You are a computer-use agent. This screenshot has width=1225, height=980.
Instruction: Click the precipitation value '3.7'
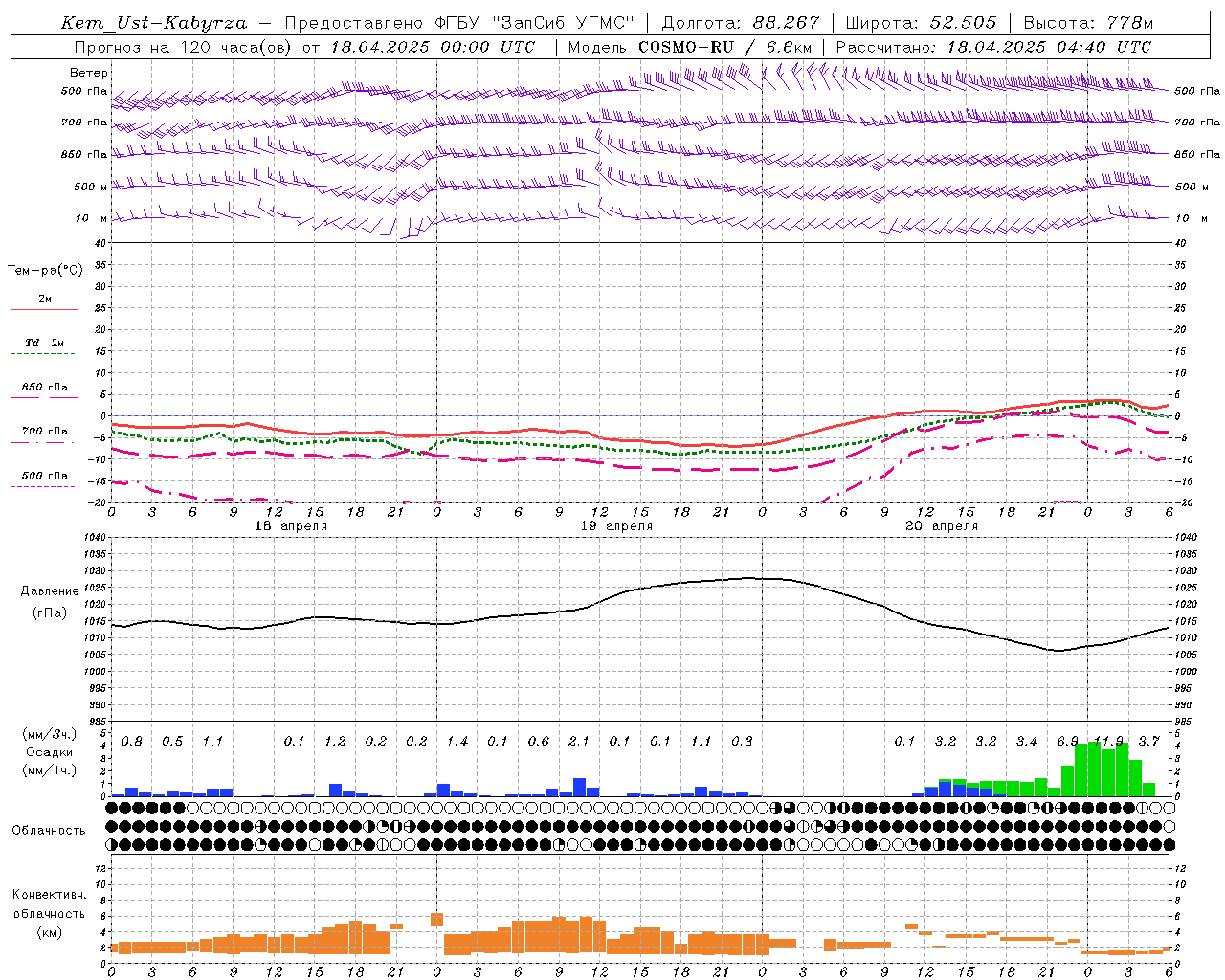click(1148, 742)
